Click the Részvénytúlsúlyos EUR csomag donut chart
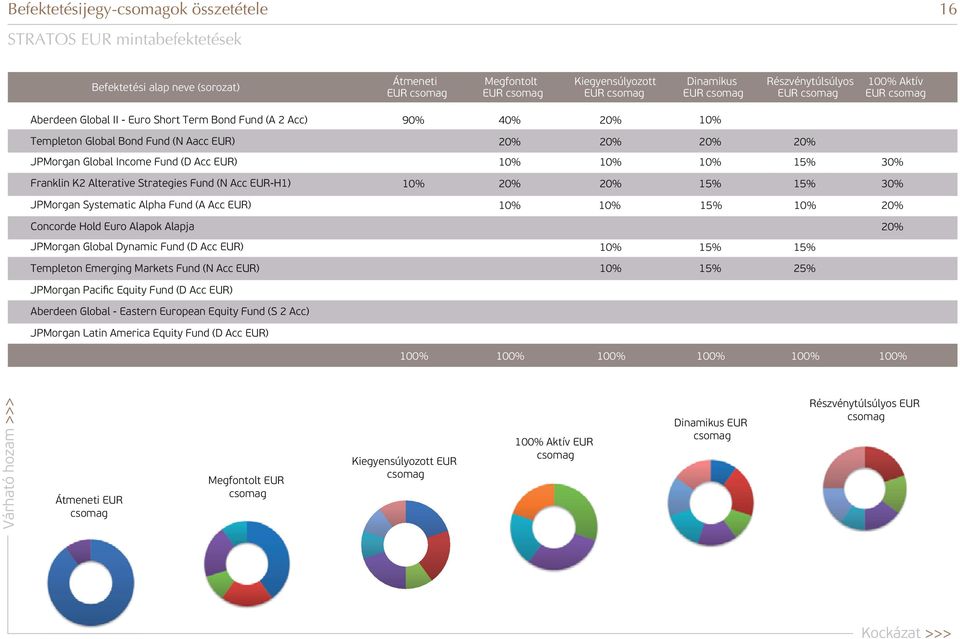Image resolution: width=960 pixels, height=639 pixels. click(864, 488)
